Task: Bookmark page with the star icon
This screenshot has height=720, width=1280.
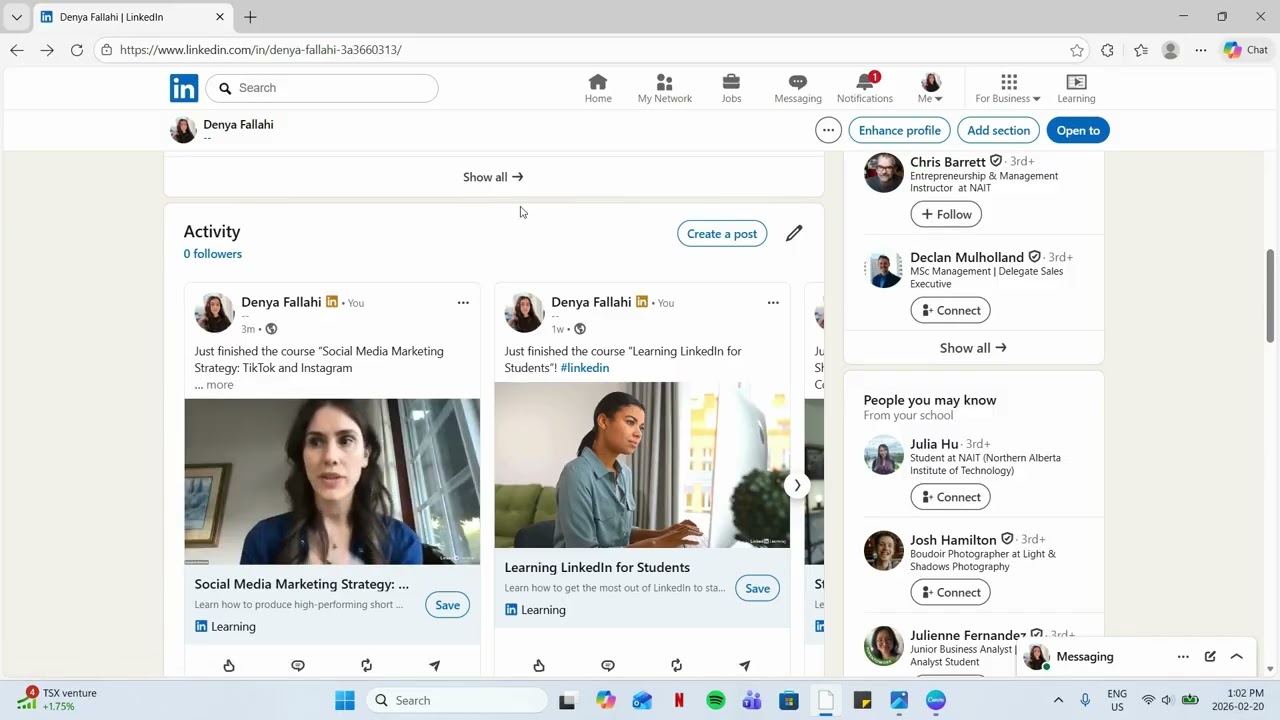Action: (1077, 50)
